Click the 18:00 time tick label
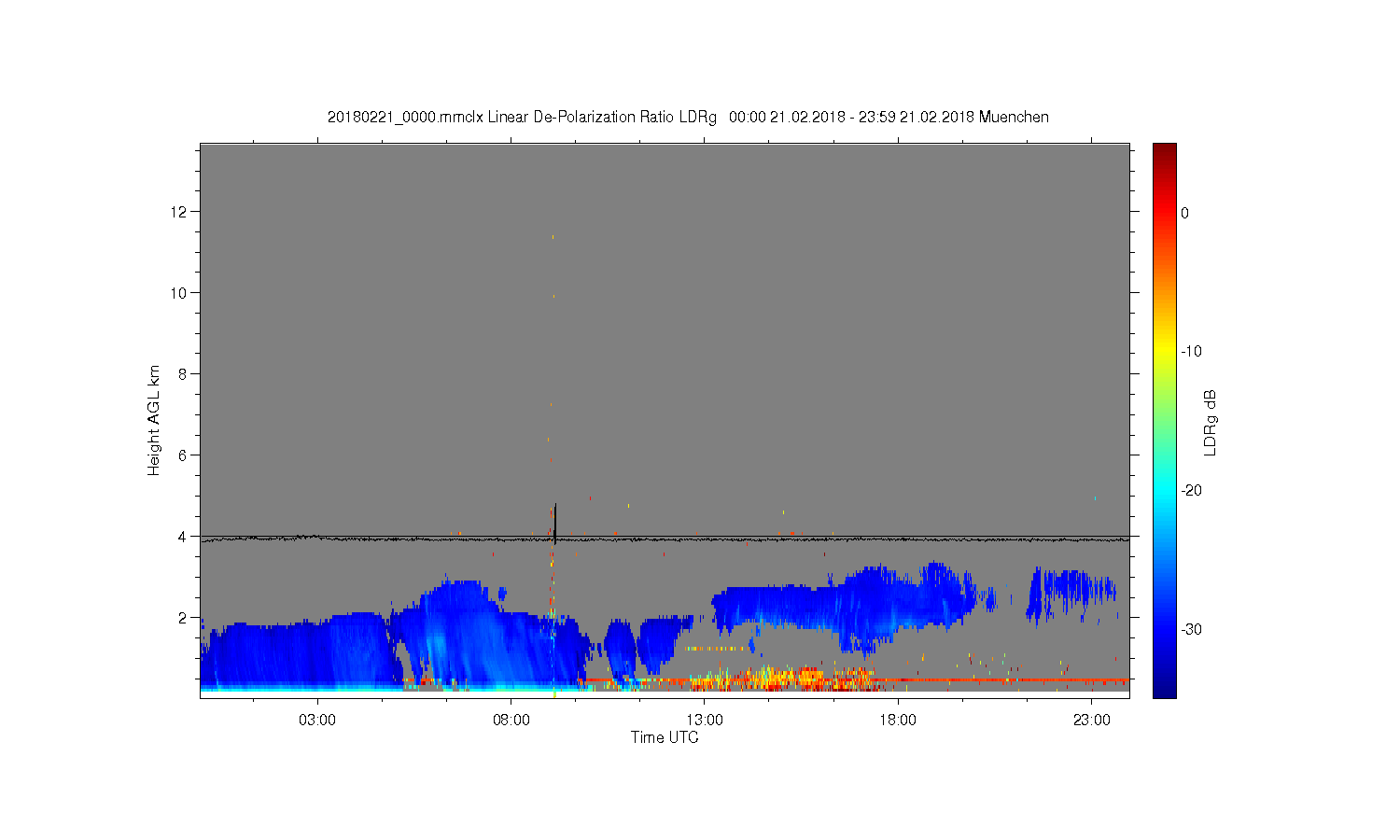The height and width of the screenshot is (840, 1400). point(898,721)
